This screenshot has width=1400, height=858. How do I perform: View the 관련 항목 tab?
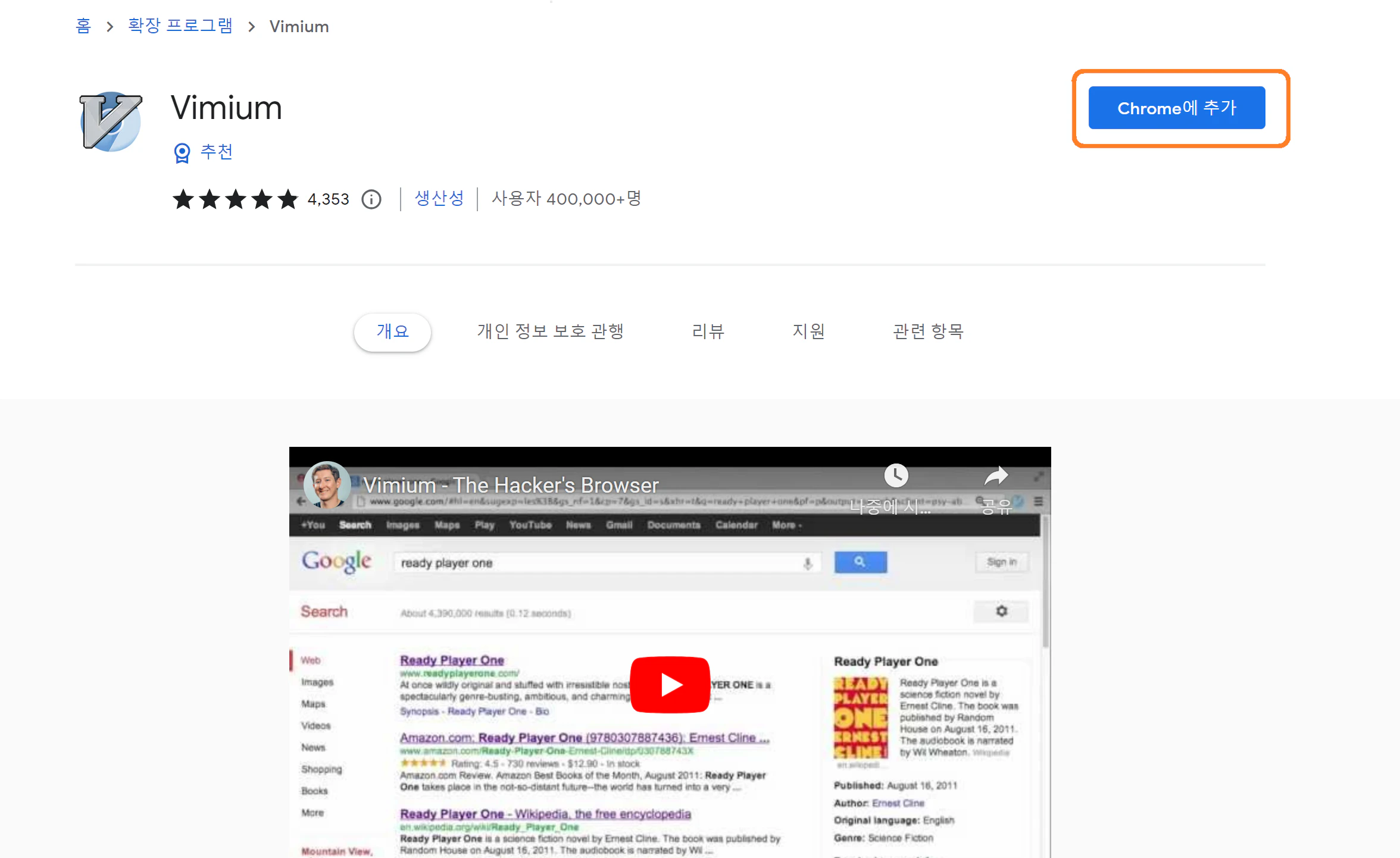coord(929,331)
